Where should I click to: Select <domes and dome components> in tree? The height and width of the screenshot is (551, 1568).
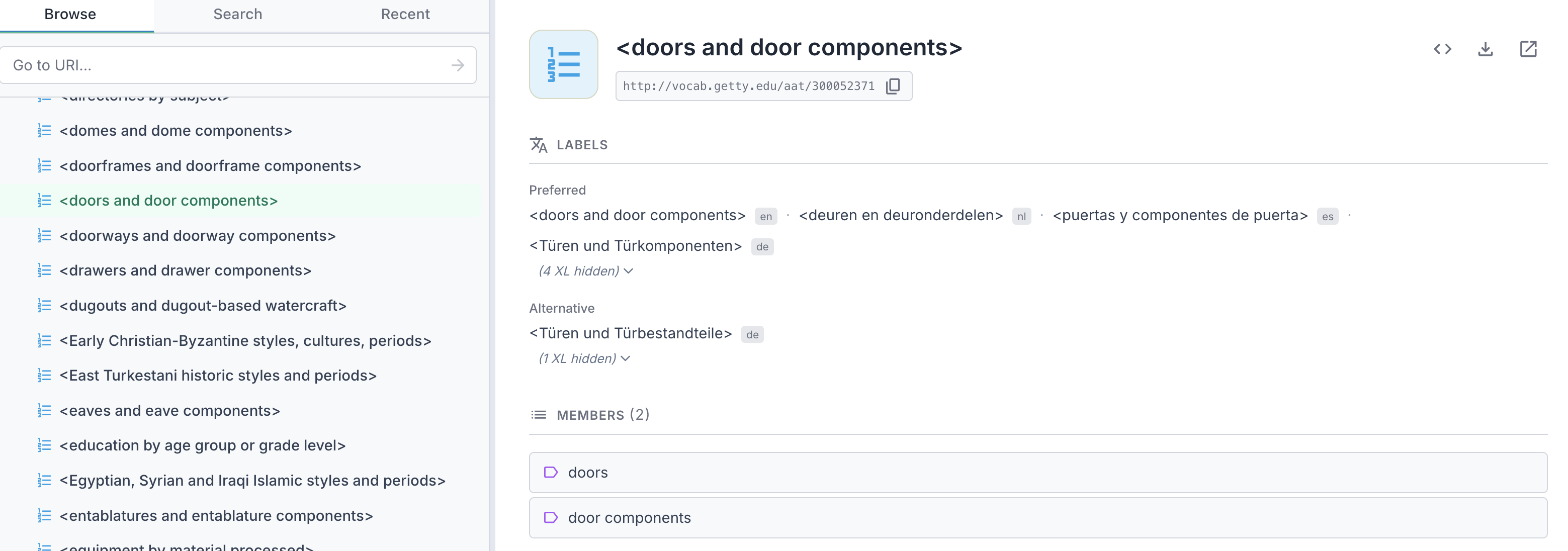tap(176, 131)
